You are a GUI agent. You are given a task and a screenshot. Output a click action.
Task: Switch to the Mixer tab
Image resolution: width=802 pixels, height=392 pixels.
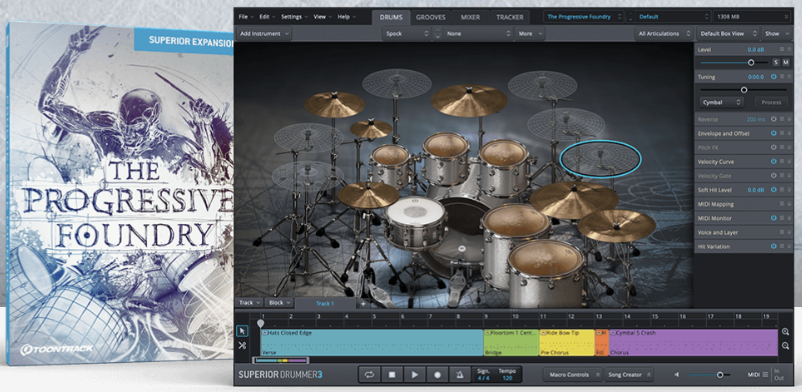pos(470,17)
